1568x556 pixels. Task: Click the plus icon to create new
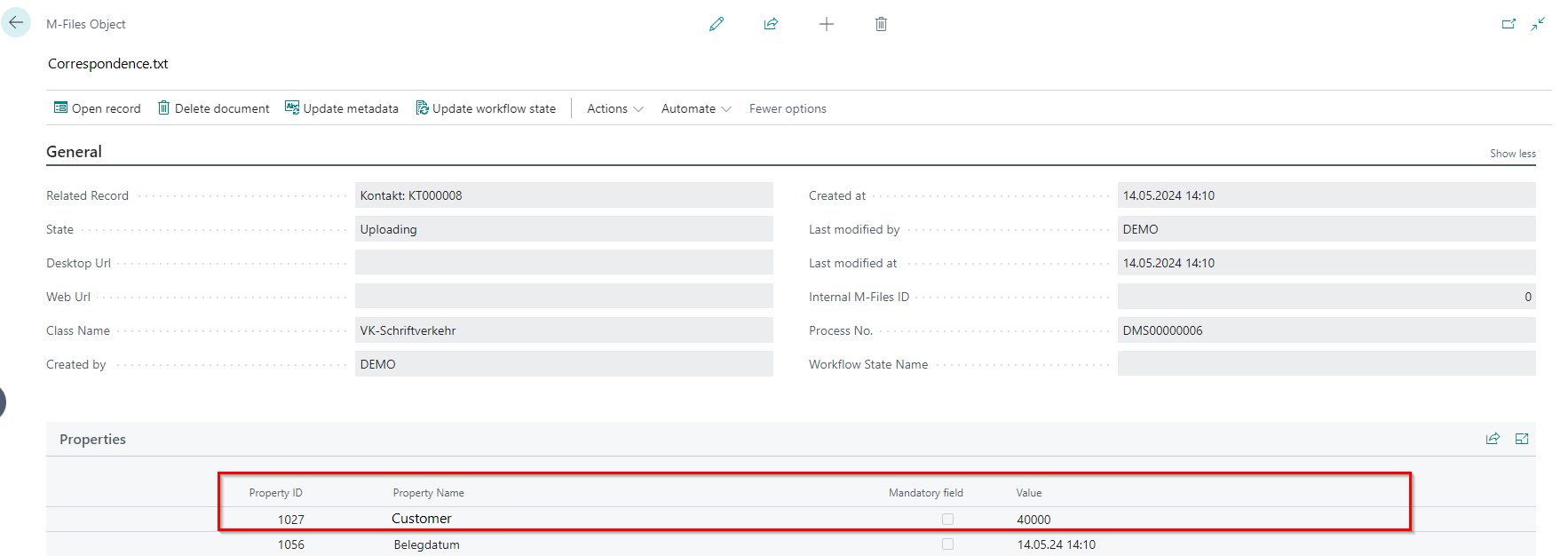pos(826,24)
